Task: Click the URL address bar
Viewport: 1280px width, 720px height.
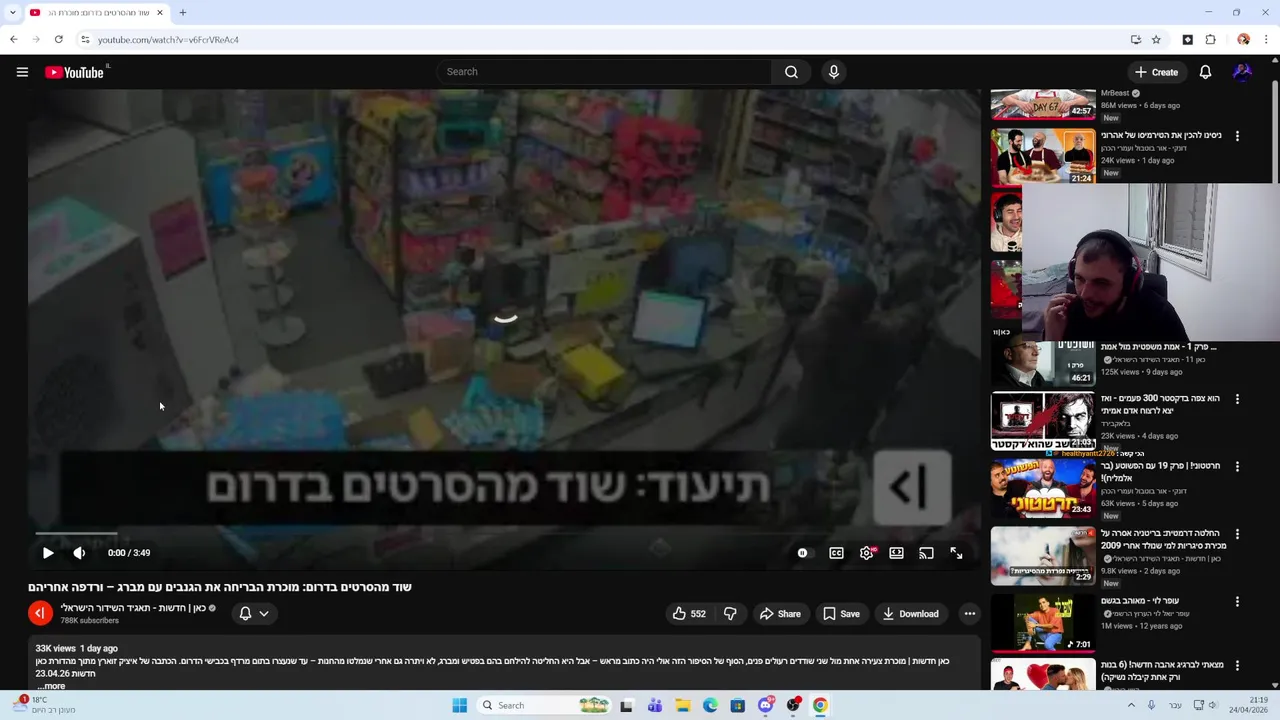Action: coord(600,40)
